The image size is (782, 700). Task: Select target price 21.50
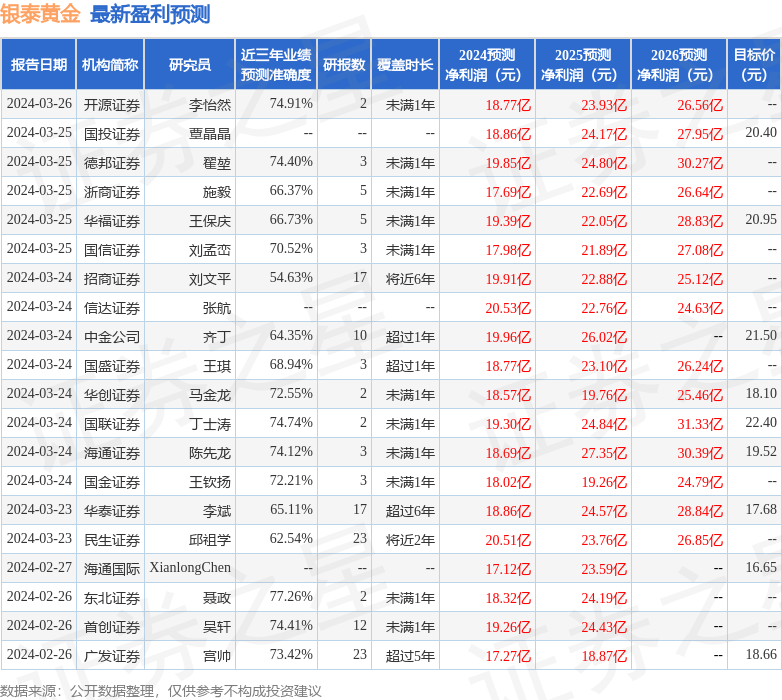coord(761,335)
